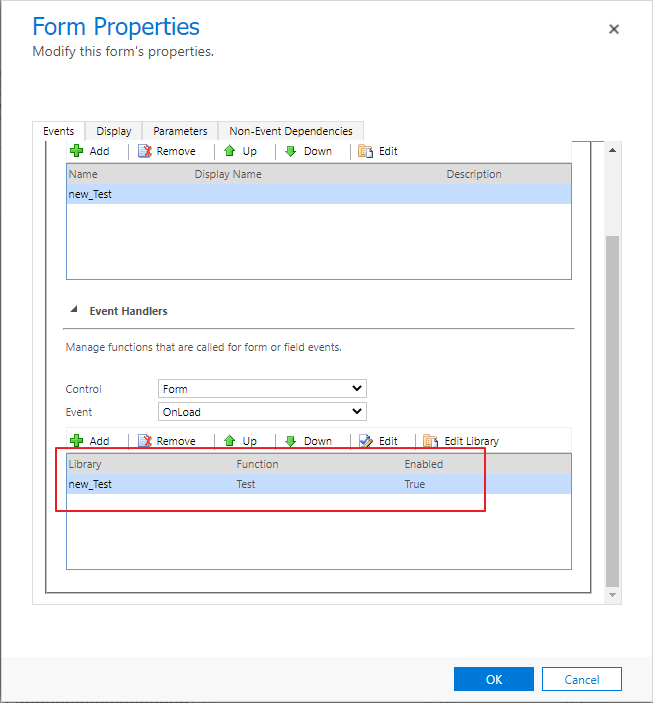Collapse the Event Handlers section
The image size is (653, 703).
tap(74, 310)
